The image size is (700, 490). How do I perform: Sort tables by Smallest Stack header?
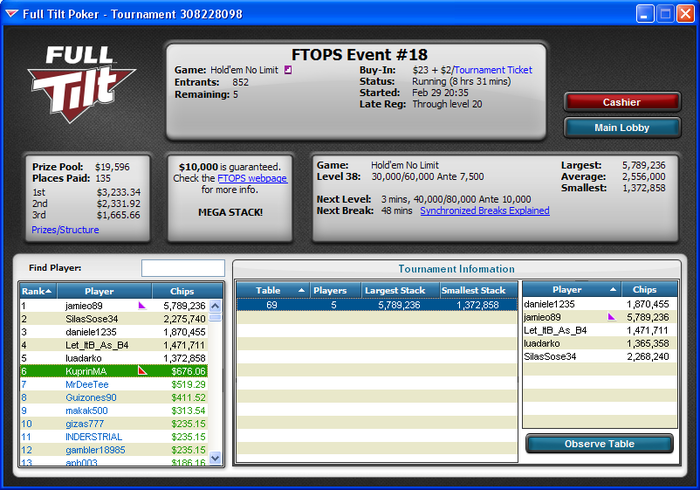479,290
